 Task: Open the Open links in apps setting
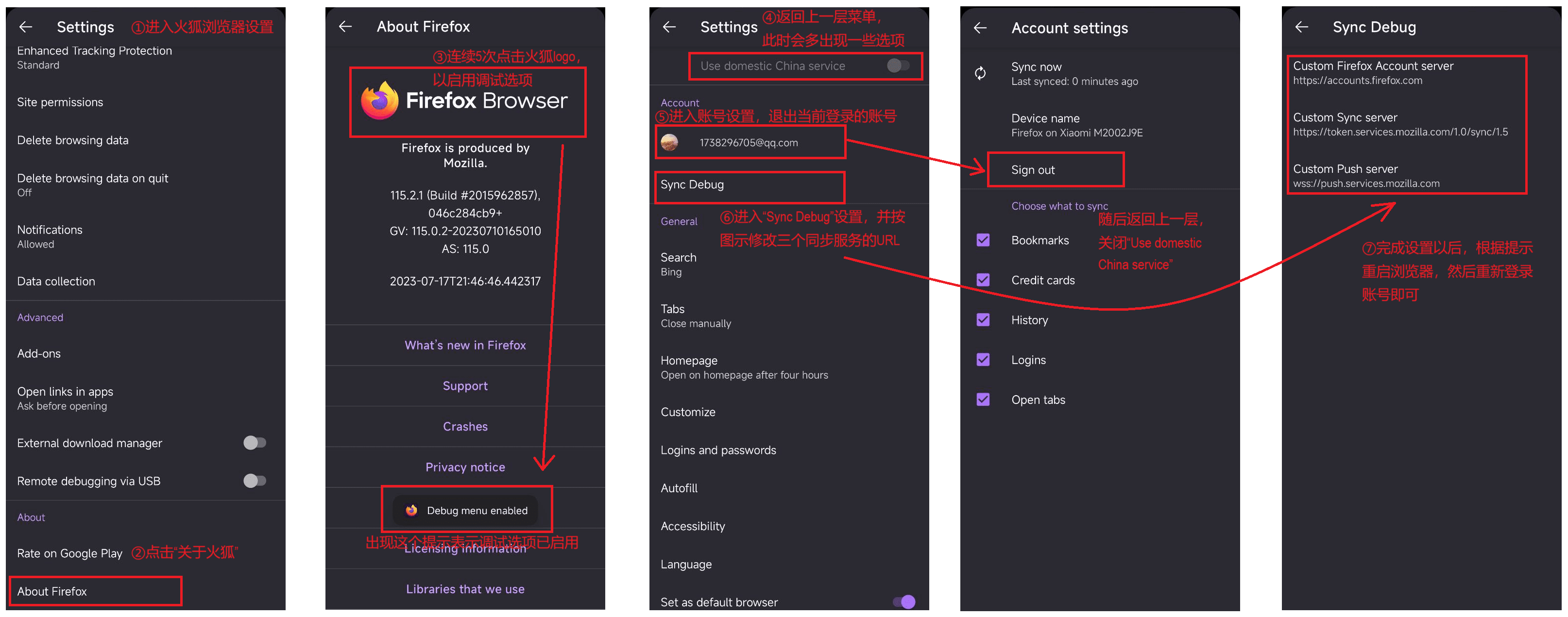point(145,399)
